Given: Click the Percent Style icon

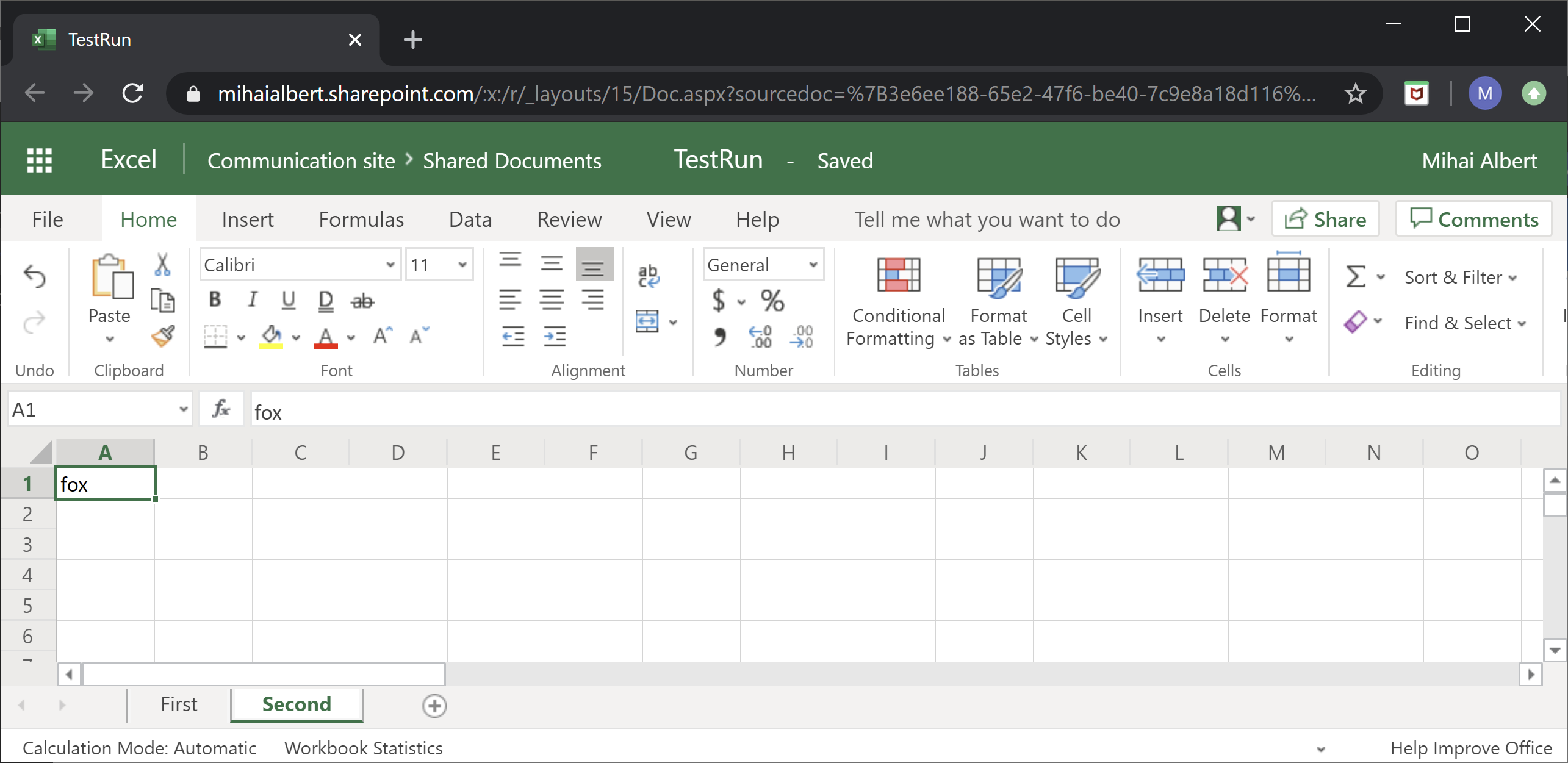Looking at the screenshot, I should [772, 301].
